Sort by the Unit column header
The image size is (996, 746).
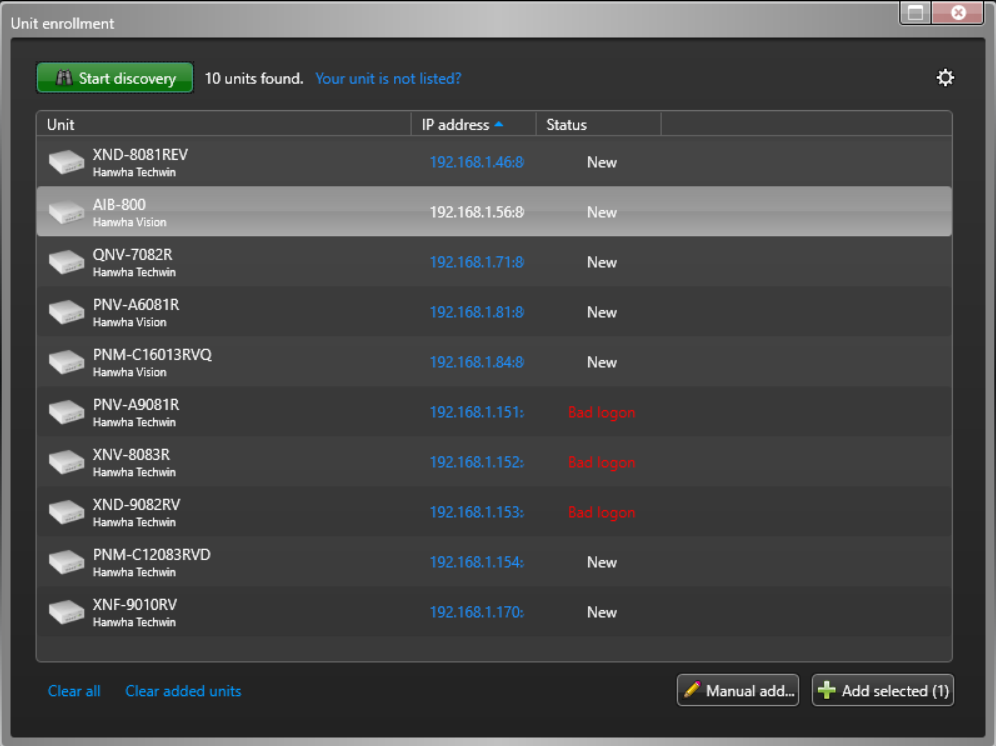[x=224, y=125]
